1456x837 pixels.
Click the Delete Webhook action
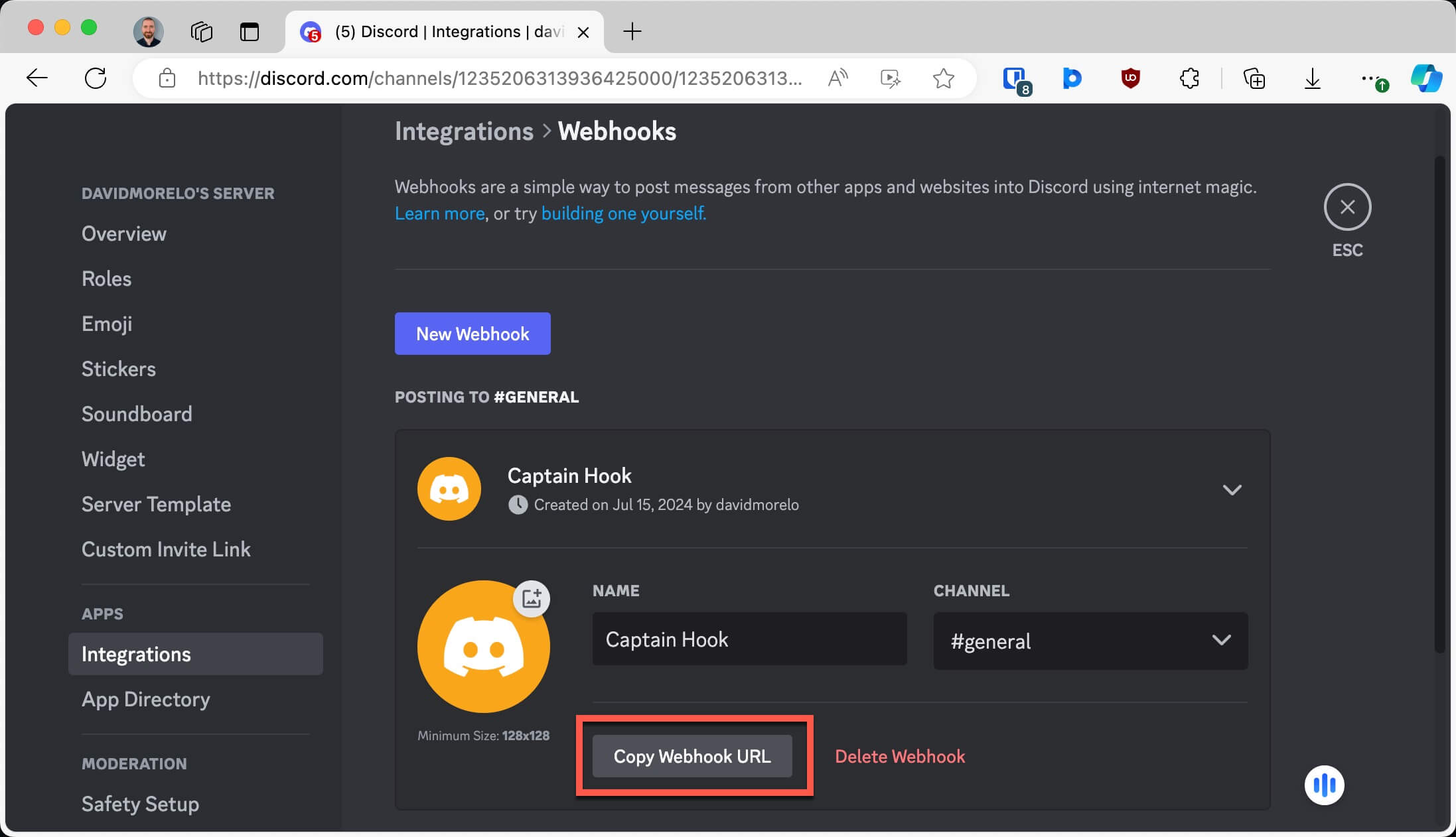[x=900, y=756]
